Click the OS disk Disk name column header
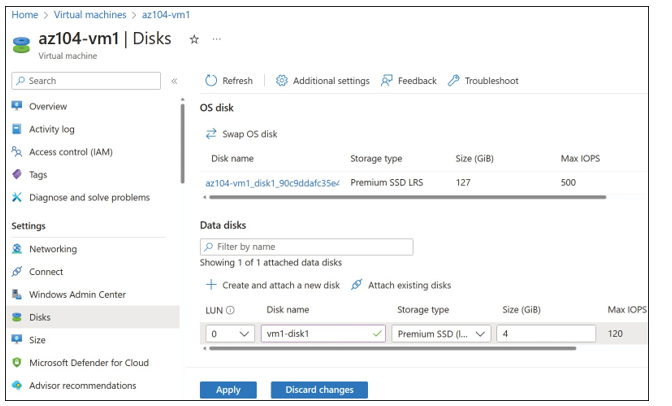The width and height of the screenshot is (672, 406). click(x=232, y=159)
